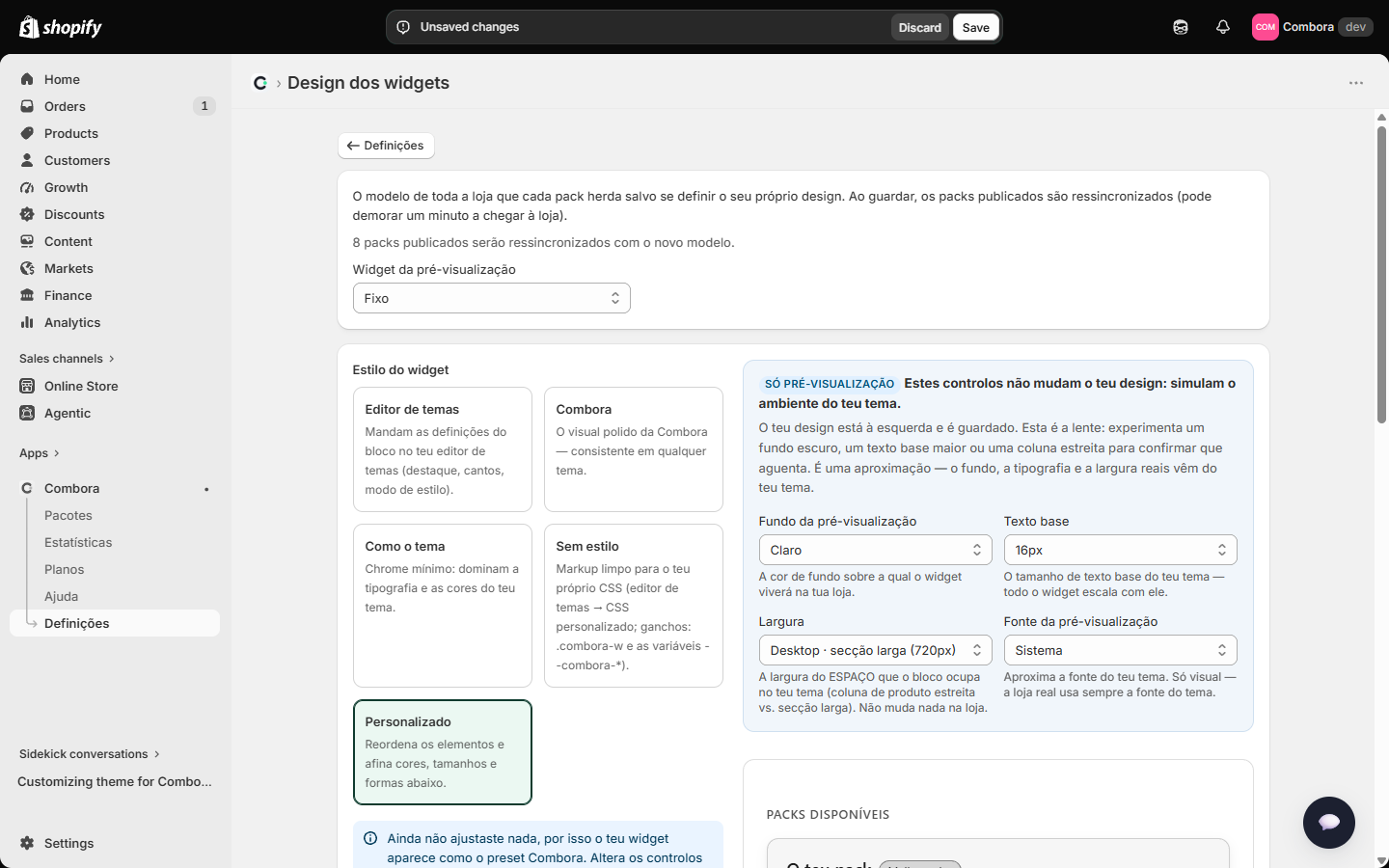Open the Sidekick assistant icon in top bar
The image size is (1389, 868).
[x=1181, y=27]
